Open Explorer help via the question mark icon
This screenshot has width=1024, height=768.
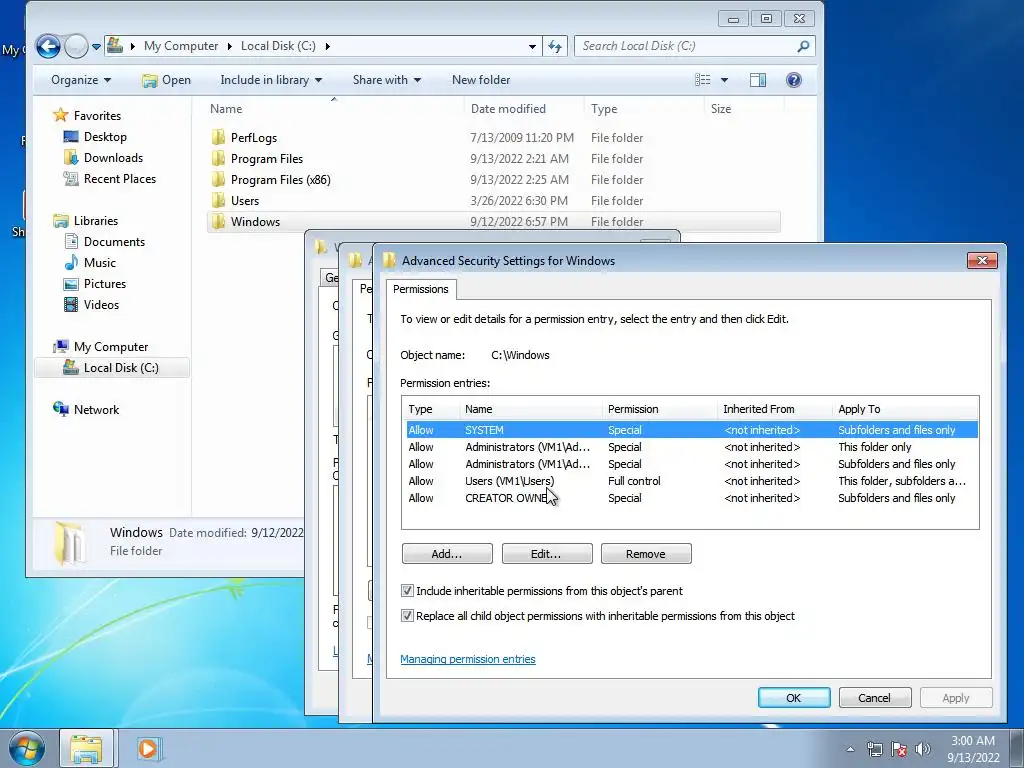pyautogui.click(x=793, y=80)
